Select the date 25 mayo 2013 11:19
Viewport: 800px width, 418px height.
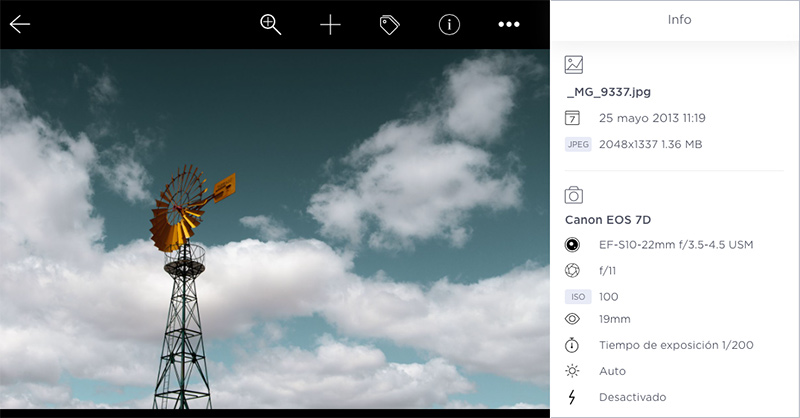point(652,118)
